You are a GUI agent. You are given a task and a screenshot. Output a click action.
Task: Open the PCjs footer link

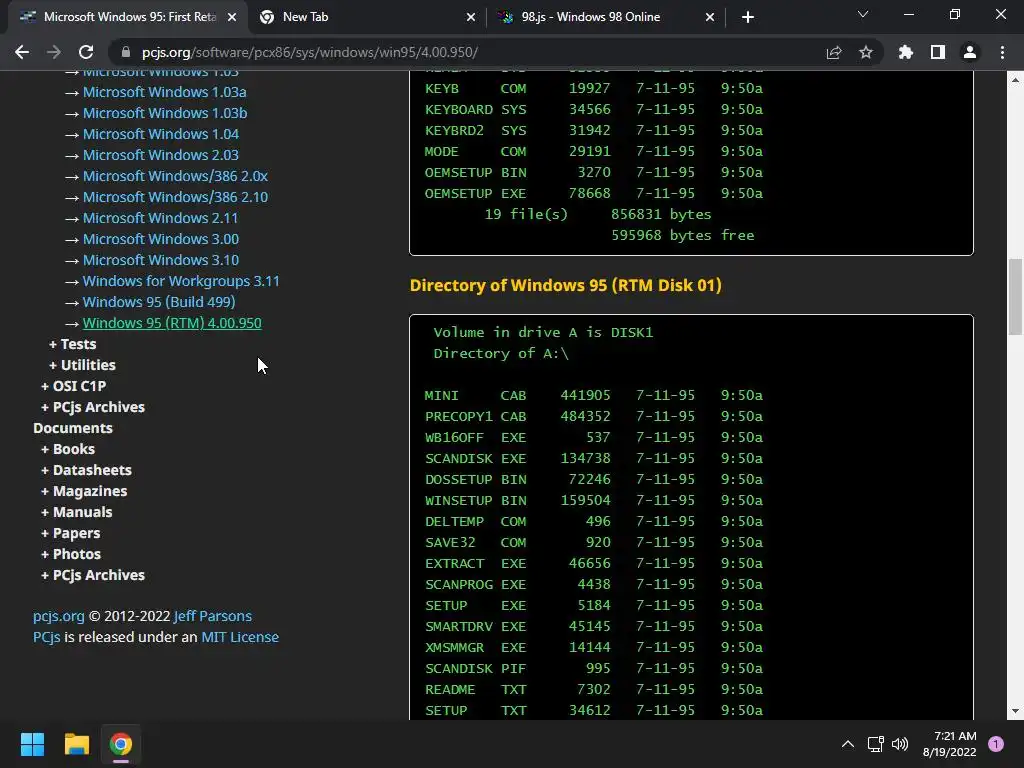pyautogui.click(x=46, y=637)
